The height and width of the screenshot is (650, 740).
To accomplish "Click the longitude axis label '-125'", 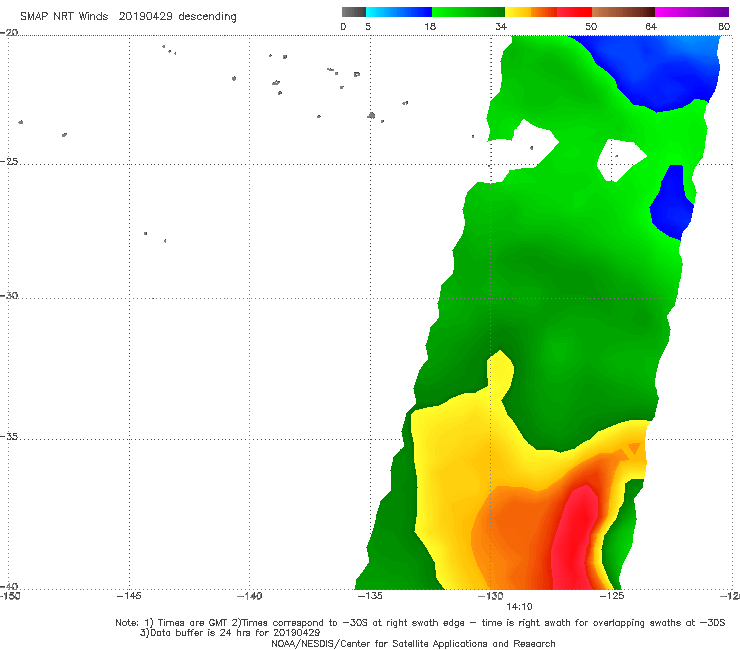I will point(612,596).
